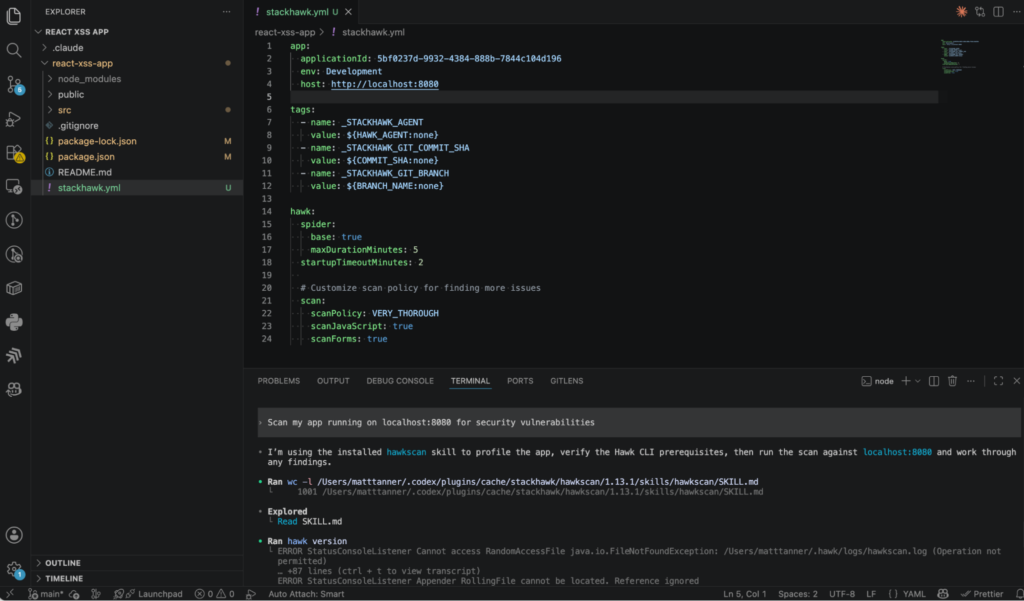Open the Run and Debug view
The width and height of the screenshot is (1024, 601).
tap(14, 119)
